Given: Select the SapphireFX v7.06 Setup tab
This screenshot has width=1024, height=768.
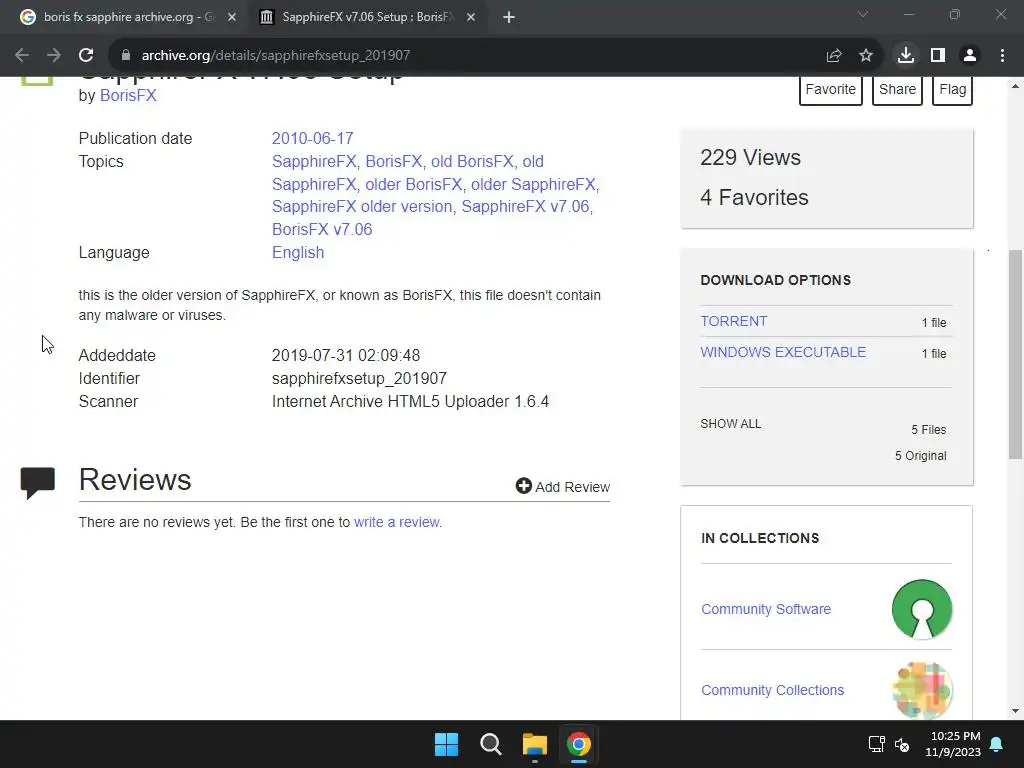Looking at the screenshot, I should pyautogui.click(x=368, y=18).
